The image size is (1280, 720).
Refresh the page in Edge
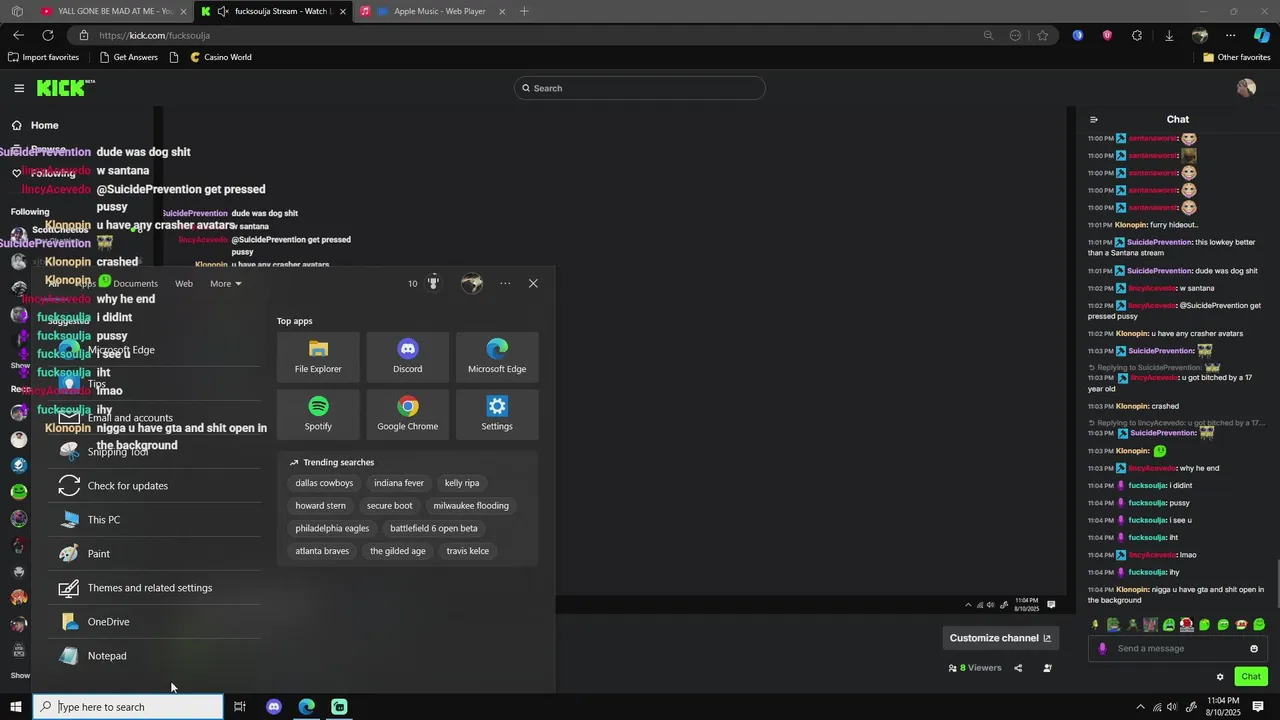coord(47,35)
